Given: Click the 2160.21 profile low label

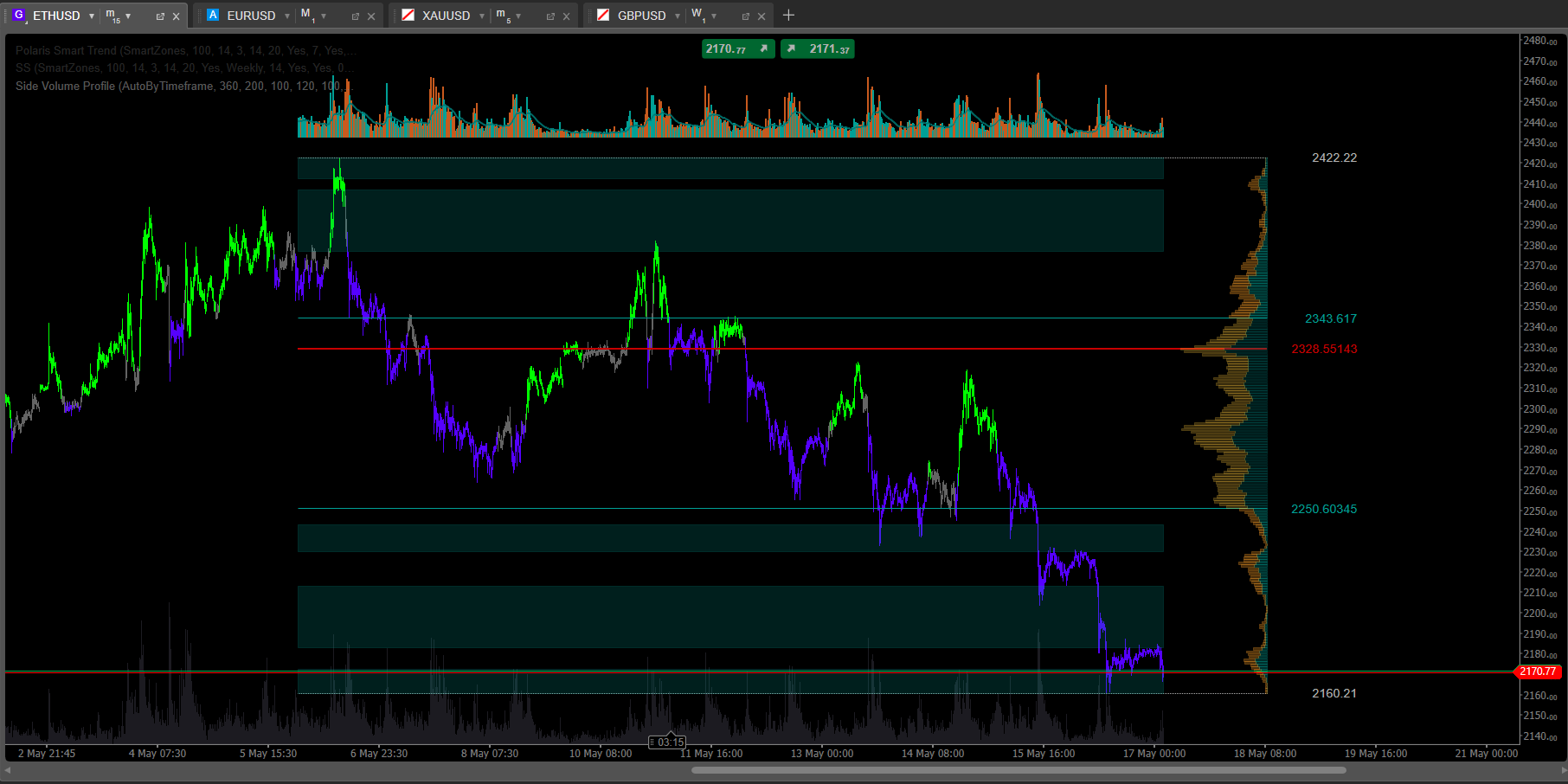Looking at the screenshot, I should click(1334, 693).
